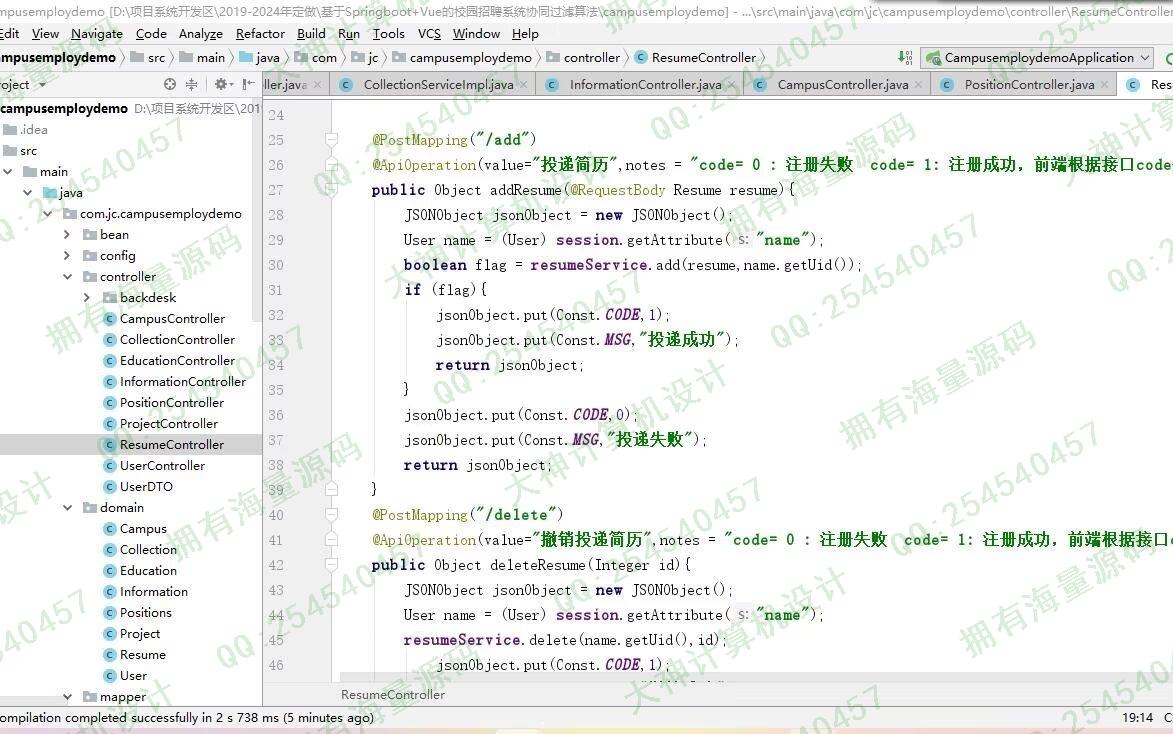1173x734 pixels.
Task: Open the Code menu
Action: tap(151, 34)
